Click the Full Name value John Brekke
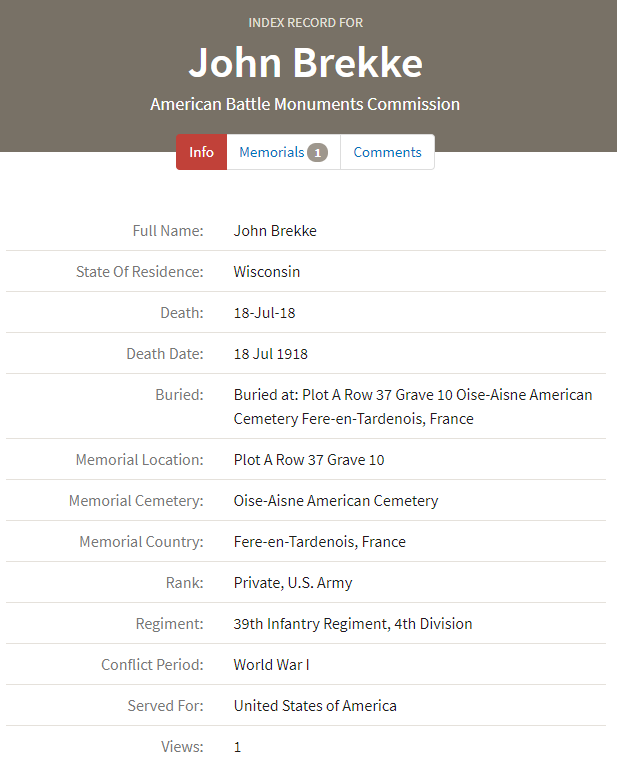 [x=275, y=231]
